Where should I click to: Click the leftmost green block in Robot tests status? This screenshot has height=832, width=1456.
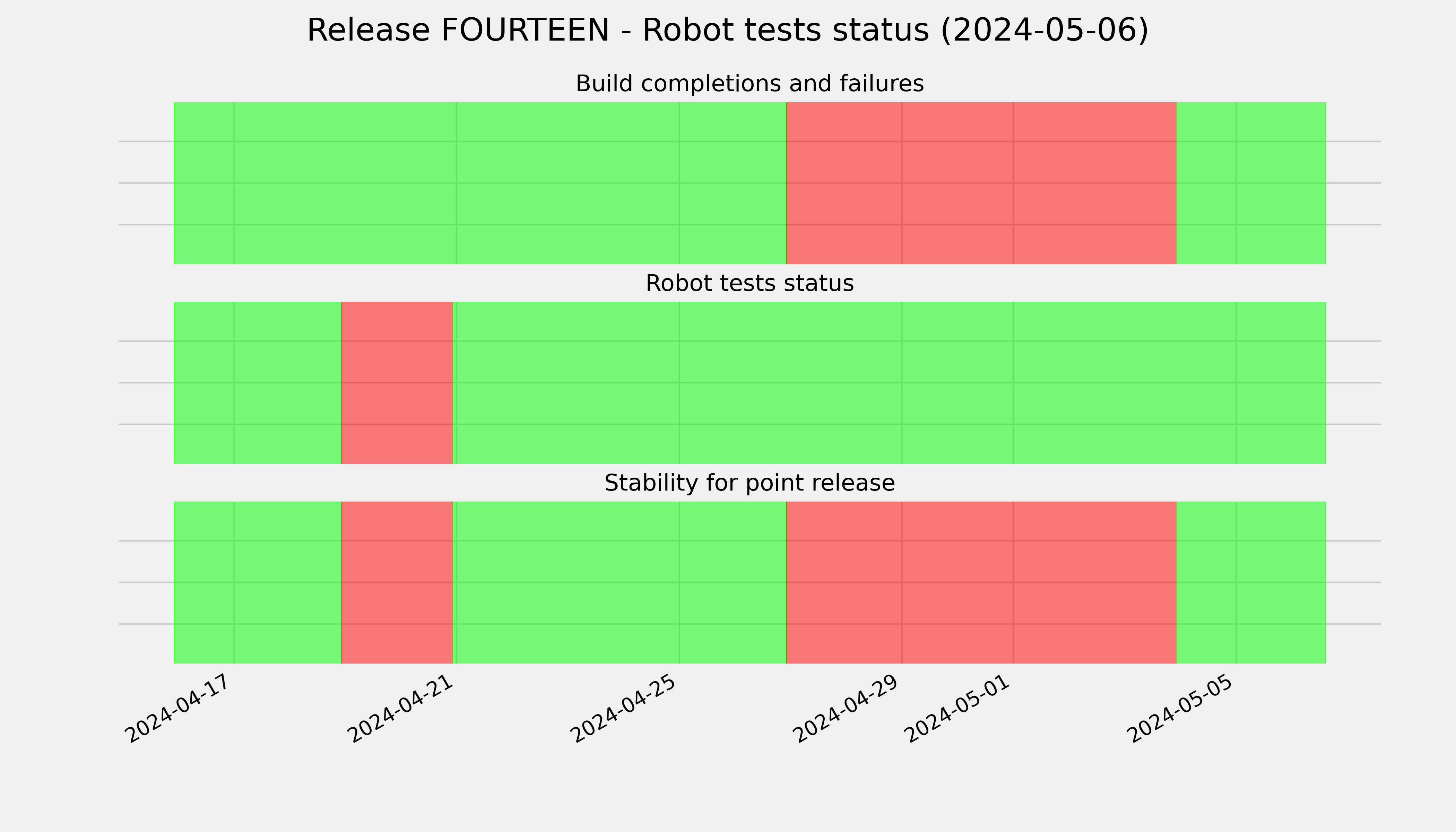coord(257,383)
